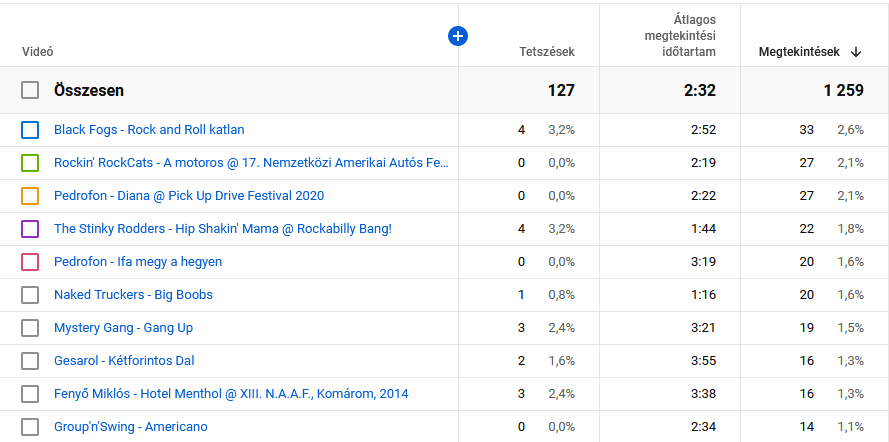
Task: Sort by Átlagos megtekintési időtartam column
Action: pos(679,36)
